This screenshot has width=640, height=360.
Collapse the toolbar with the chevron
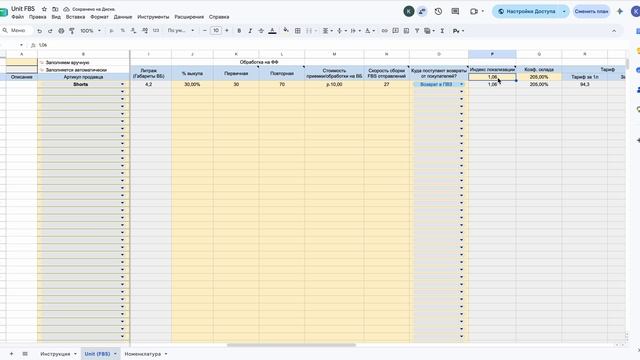614,31
